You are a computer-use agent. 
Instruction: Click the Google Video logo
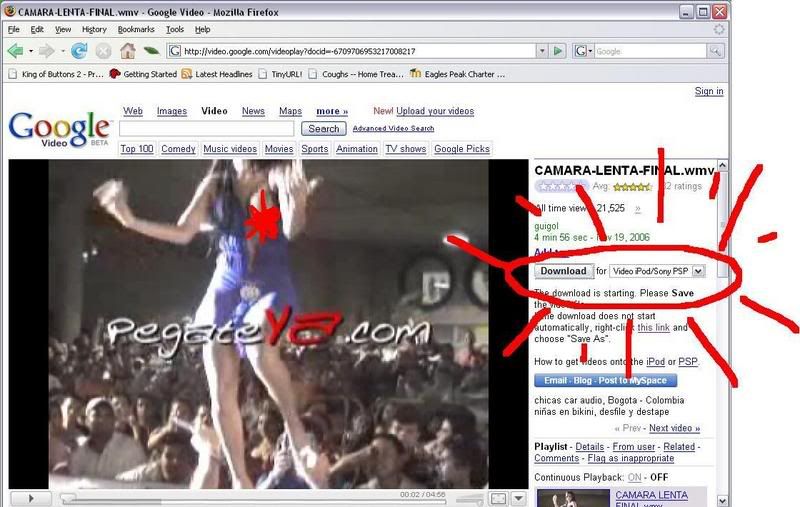pos(59,130)
